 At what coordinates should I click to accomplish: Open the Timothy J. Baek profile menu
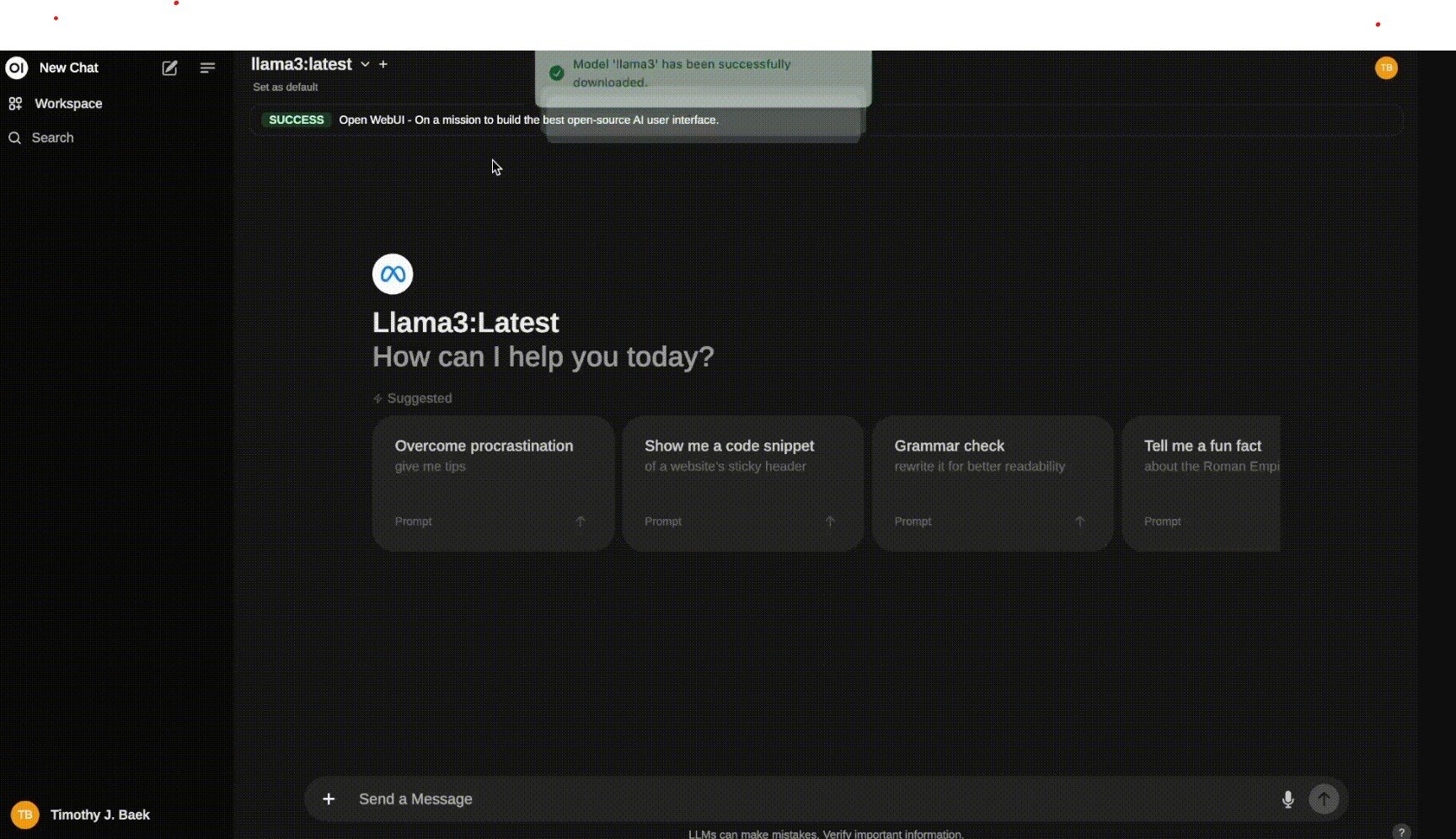click(81, 815)
